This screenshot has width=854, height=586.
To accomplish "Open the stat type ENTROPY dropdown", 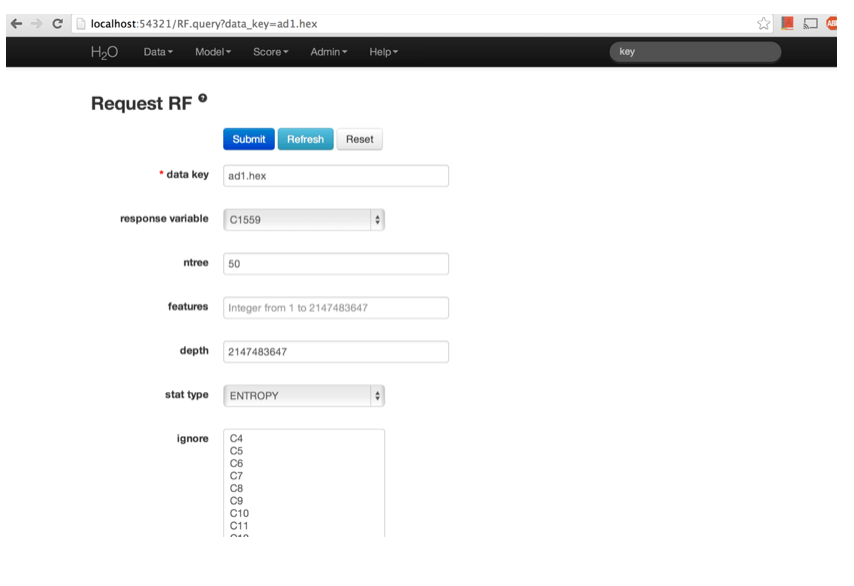I will coord(303,396).
